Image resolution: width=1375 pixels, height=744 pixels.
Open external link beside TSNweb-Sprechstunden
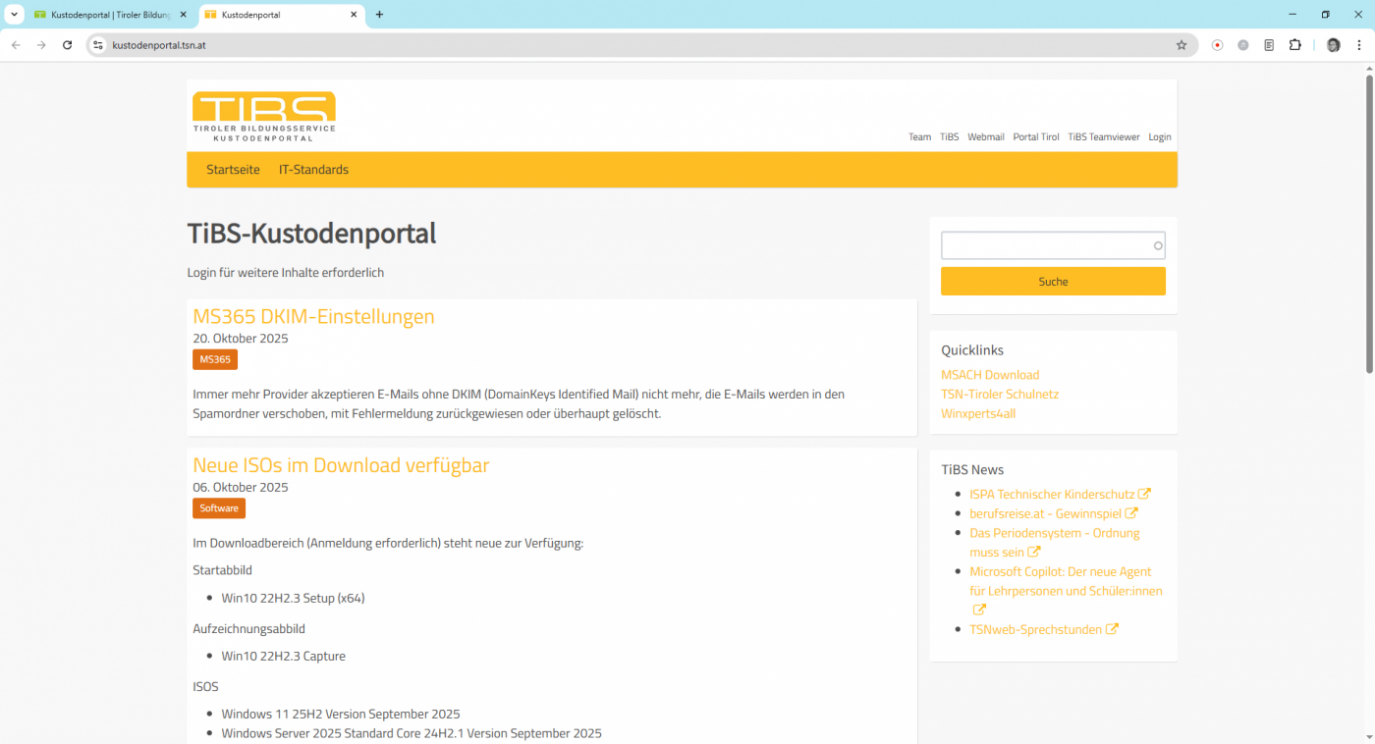[x=1114, y=629]
